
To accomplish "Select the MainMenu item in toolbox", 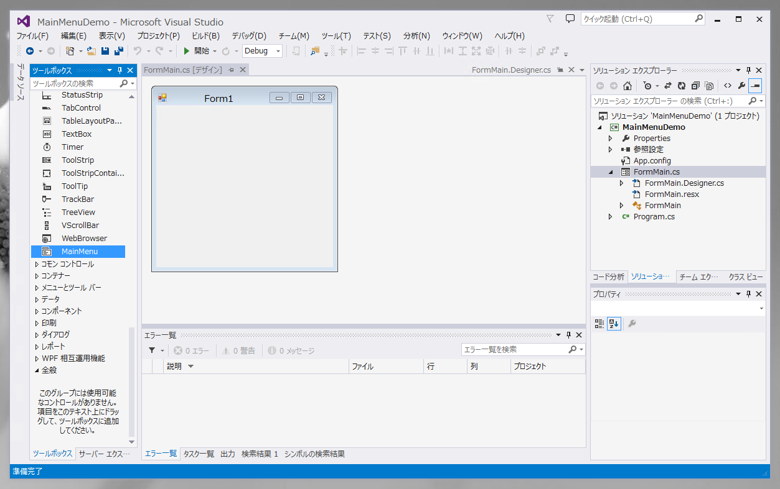I will tap(78, 251).
